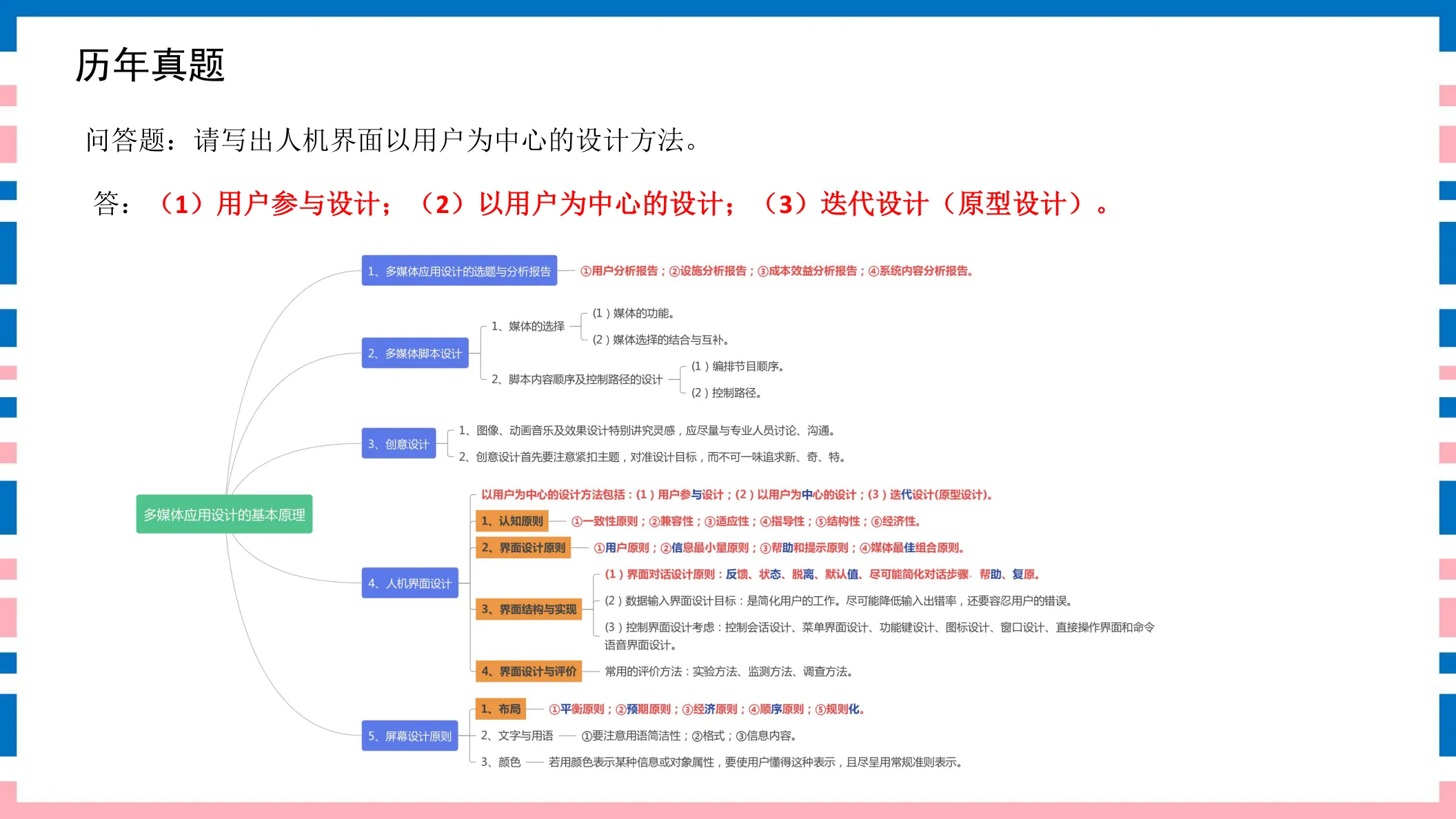Viewport: 1456px width, 819px height.
Task: Select orange node 2、界面设计原则
Action: click(x=523, y=547)
